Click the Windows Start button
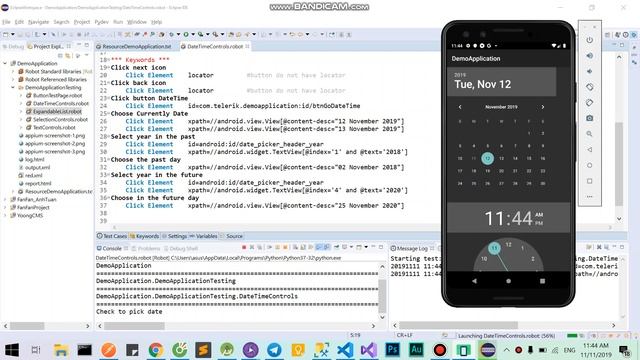 click(12, 350)
